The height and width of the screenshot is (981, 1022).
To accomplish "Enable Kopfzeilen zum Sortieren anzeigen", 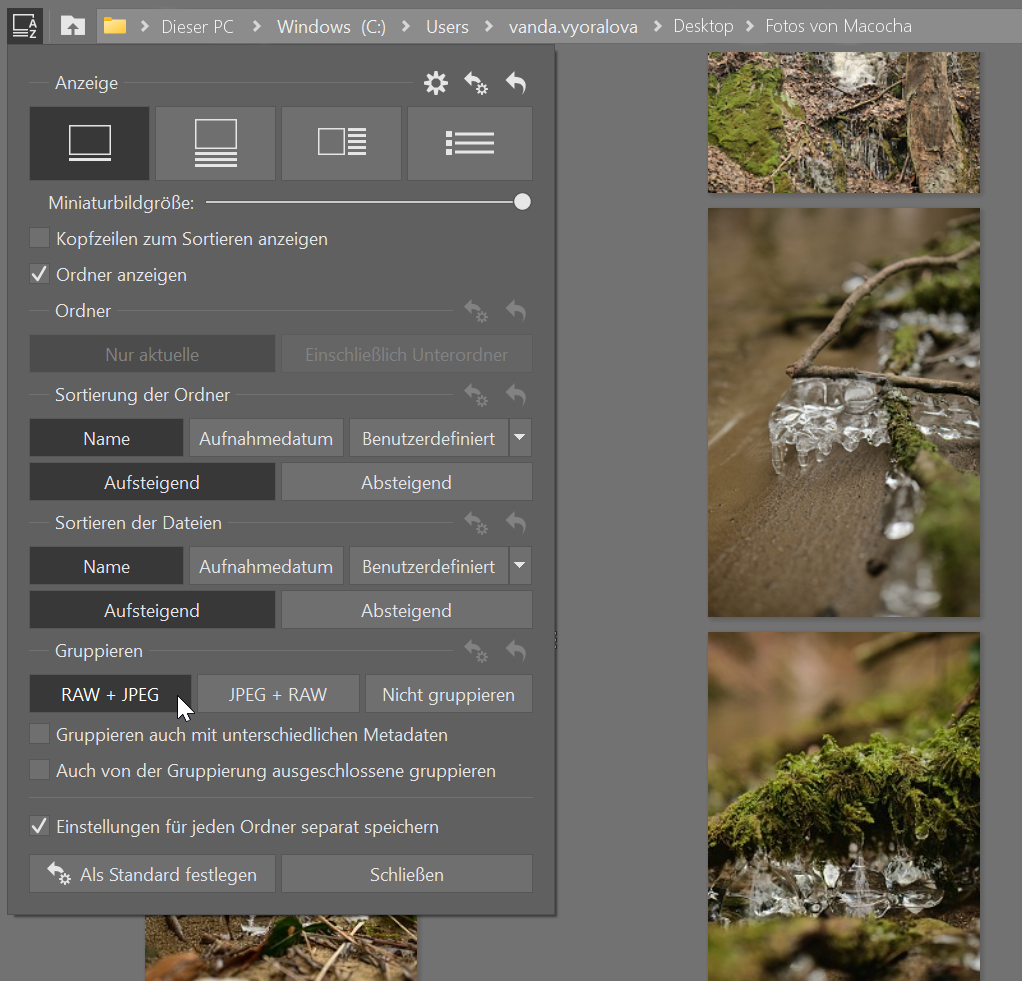I will click(39, 238).
